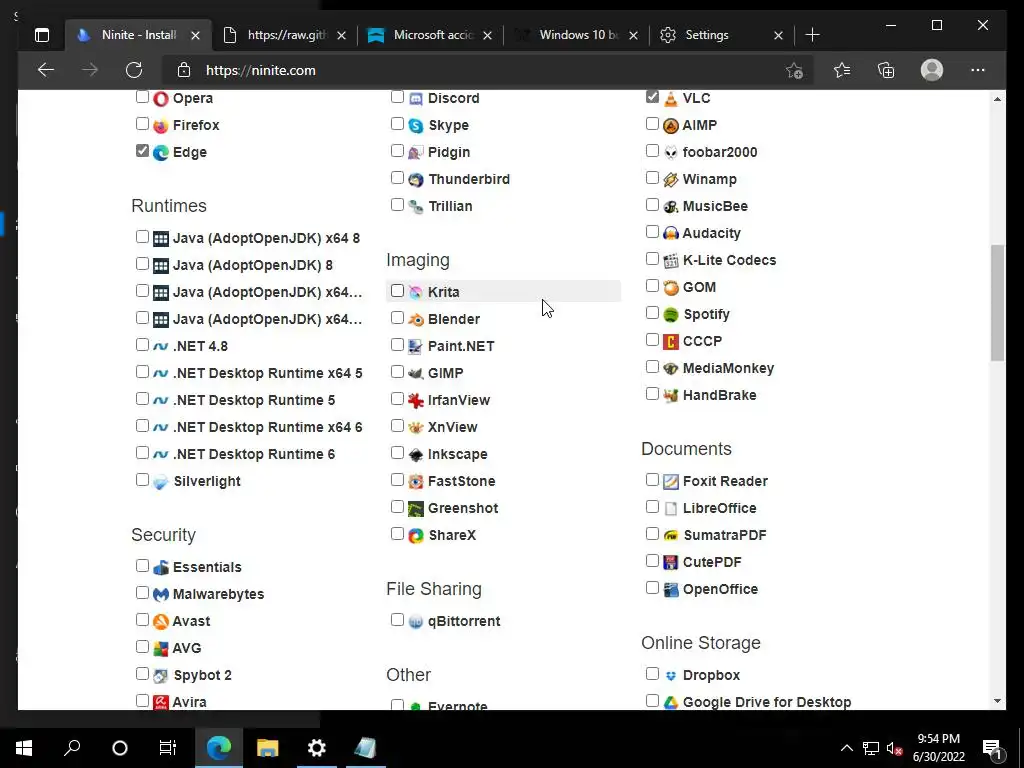Click the Greenshot label
Screen dimensions: 1024x768
[x=463, y=508]
